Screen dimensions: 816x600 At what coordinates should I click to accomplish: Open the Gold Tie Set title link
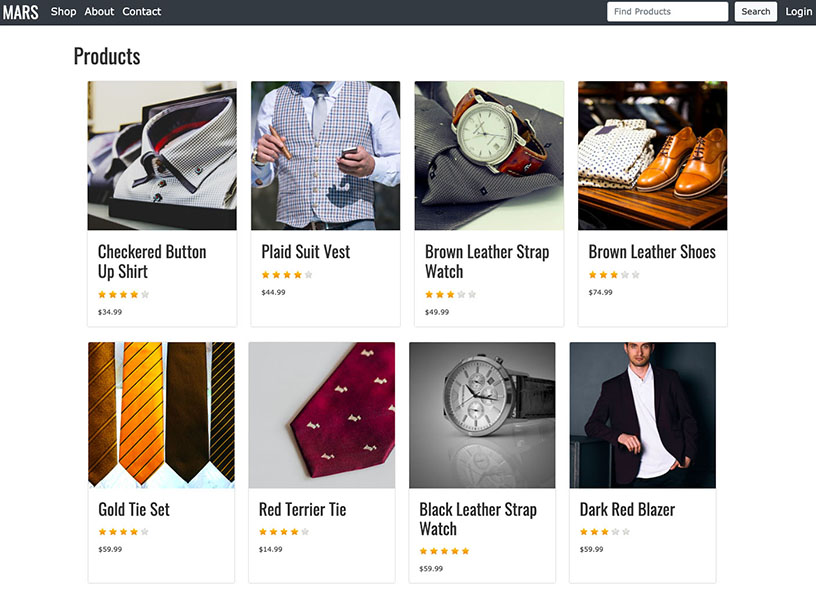pyautogui.click(x=134, y=509)
